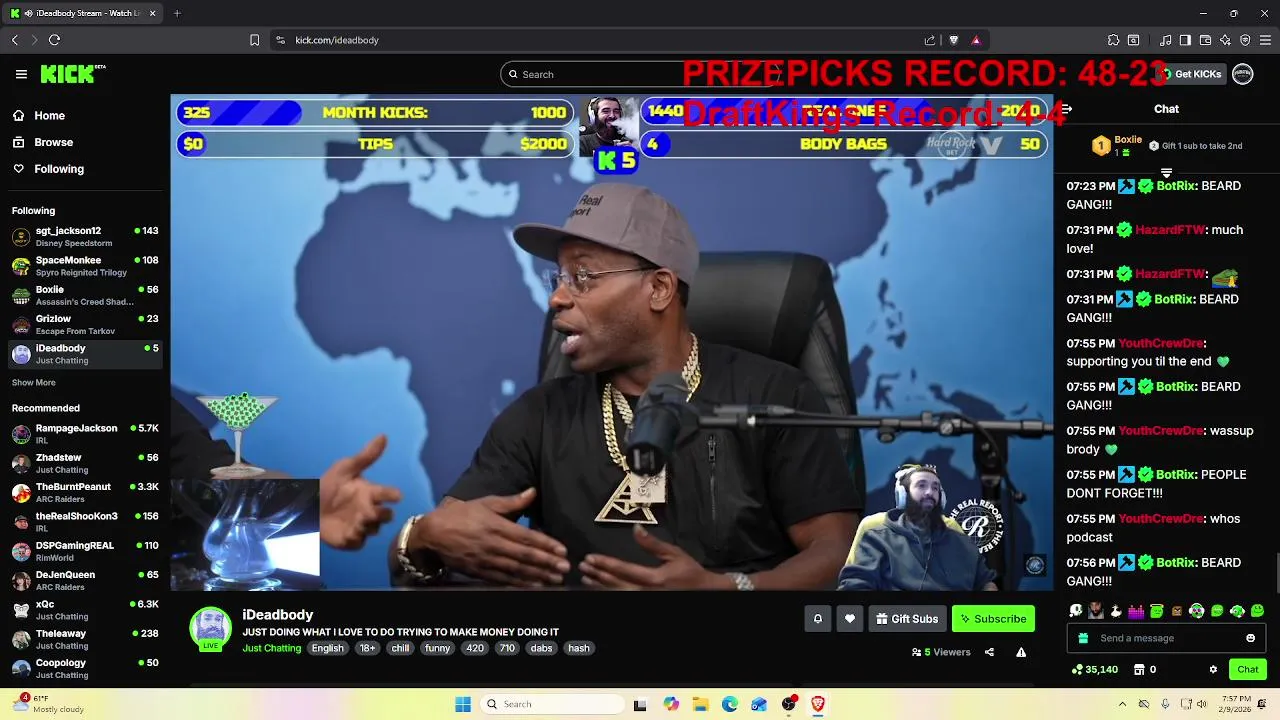Viewport: 1280px width, 720px height.
Task: Open SpaceMonkee's channel in sidebar
Action: click(x=85, y=266)
